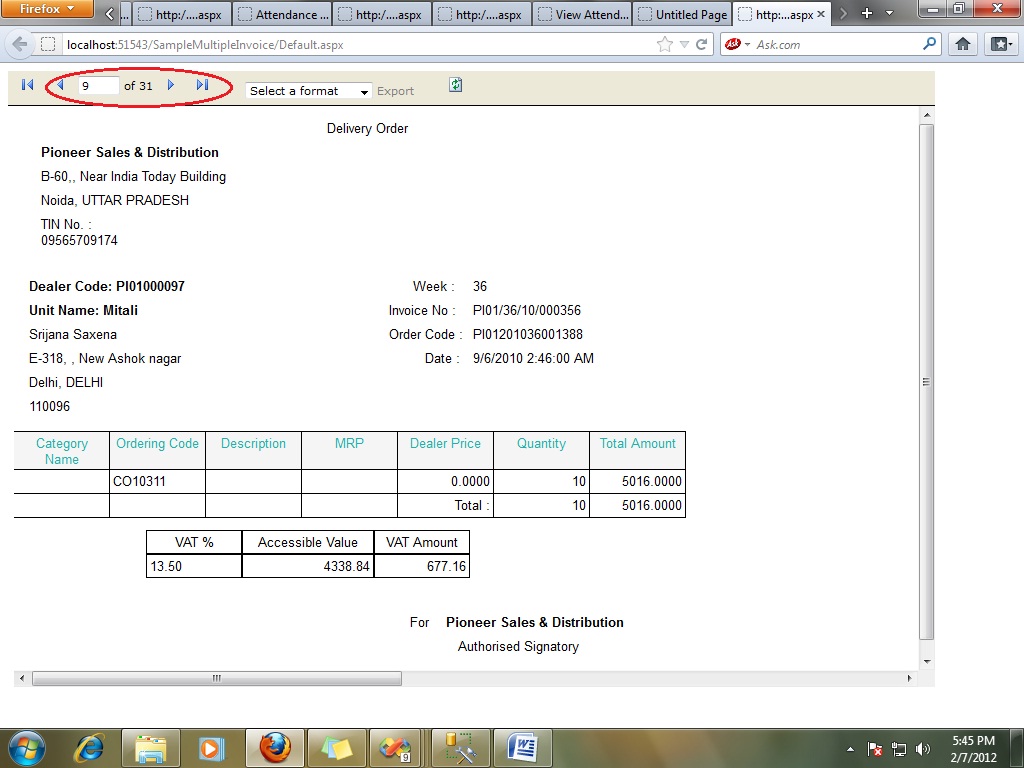The width and height of the screenshot is (1024, 768).
Task: Navigate to the previous report page
Action: click(60, 85)
